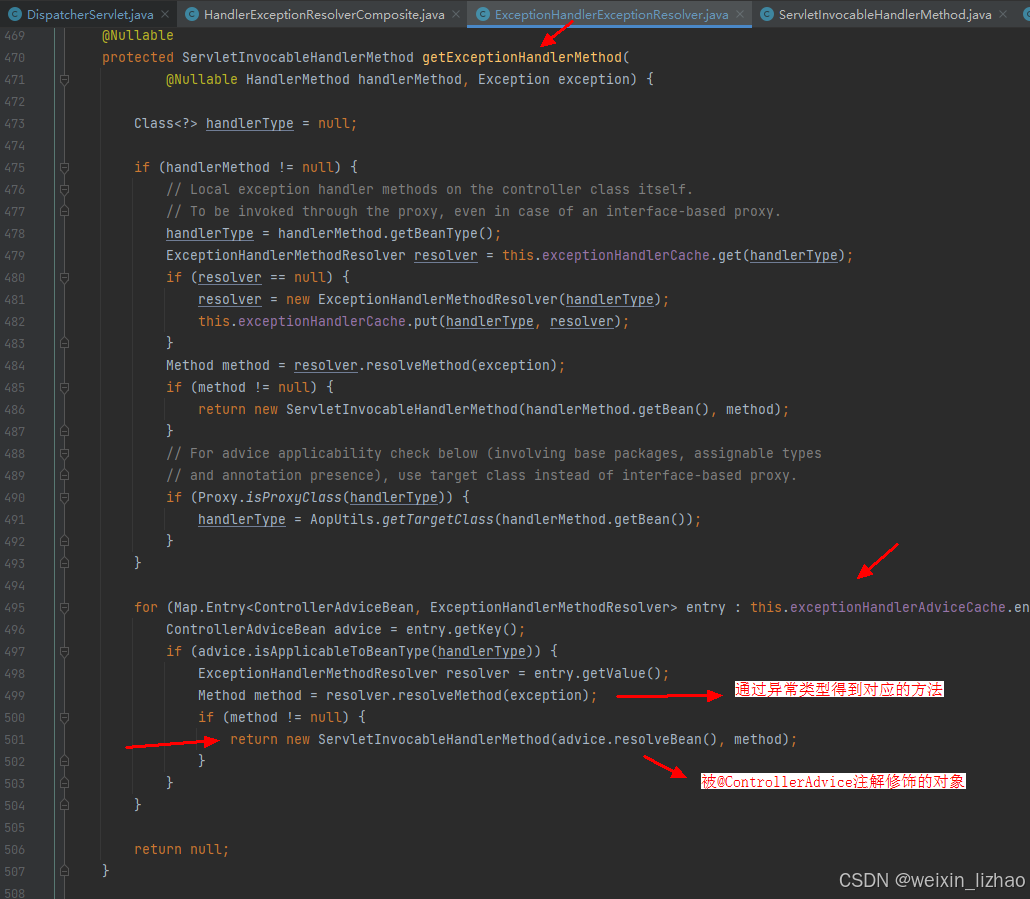Image resolution: width=1030 pixels, height=899 pixels.
Task: Click the fold end marker at line 493
Action: tap(64, 563)
